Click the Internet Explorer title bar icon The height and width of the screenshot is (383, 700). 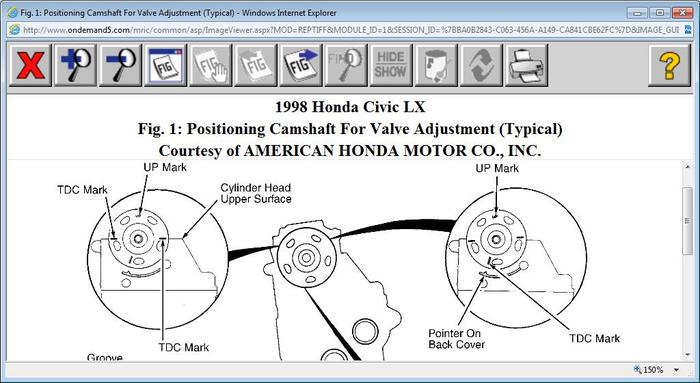[x=12, y=12]
